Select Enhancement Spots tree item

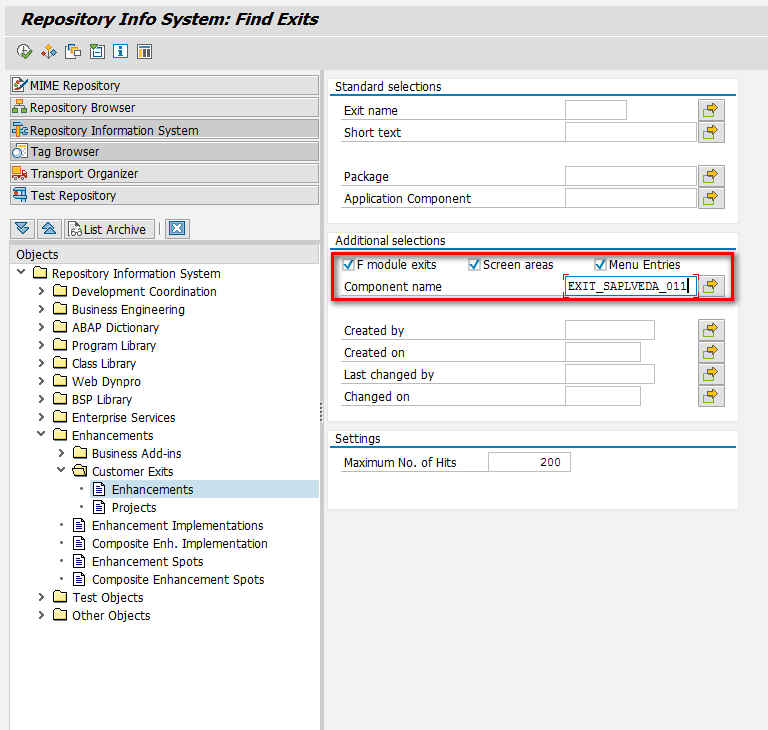tap(147, 561)
